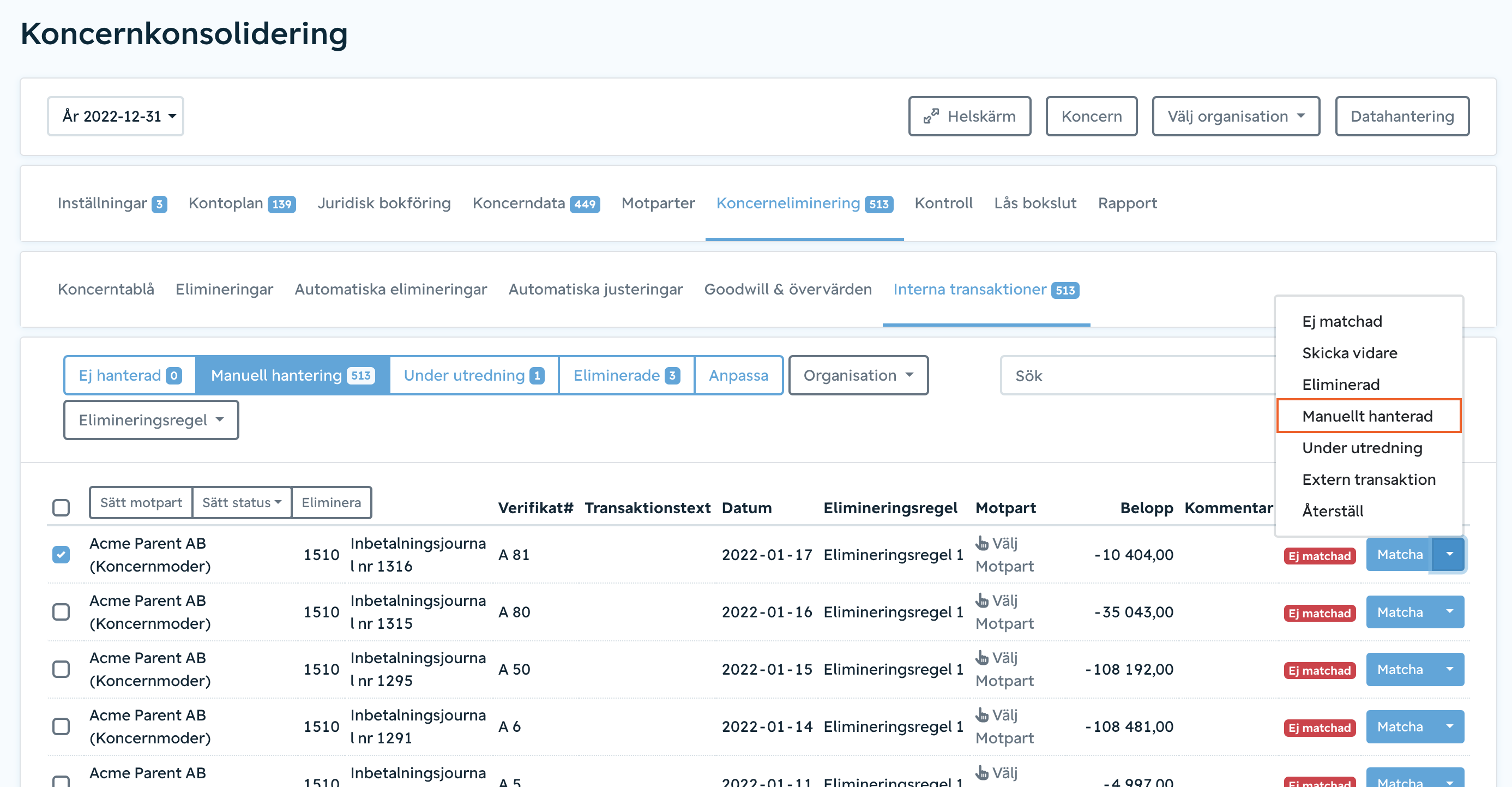Click Matcha button for row A 80
This screenshot has height=787, width=1512.
pos(1400,612)
